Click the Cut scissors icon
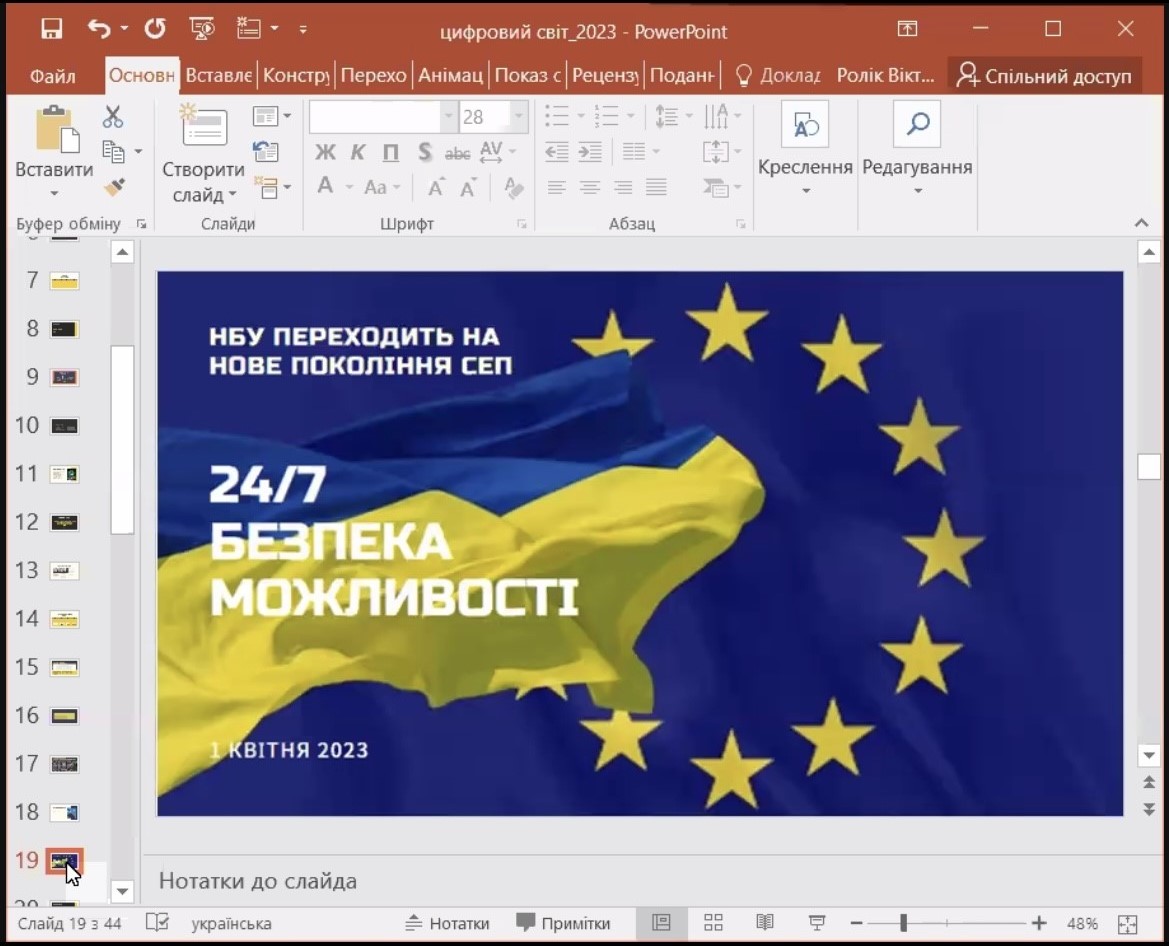This screenshot has height=946, width=1169. [x=113, y=117]
